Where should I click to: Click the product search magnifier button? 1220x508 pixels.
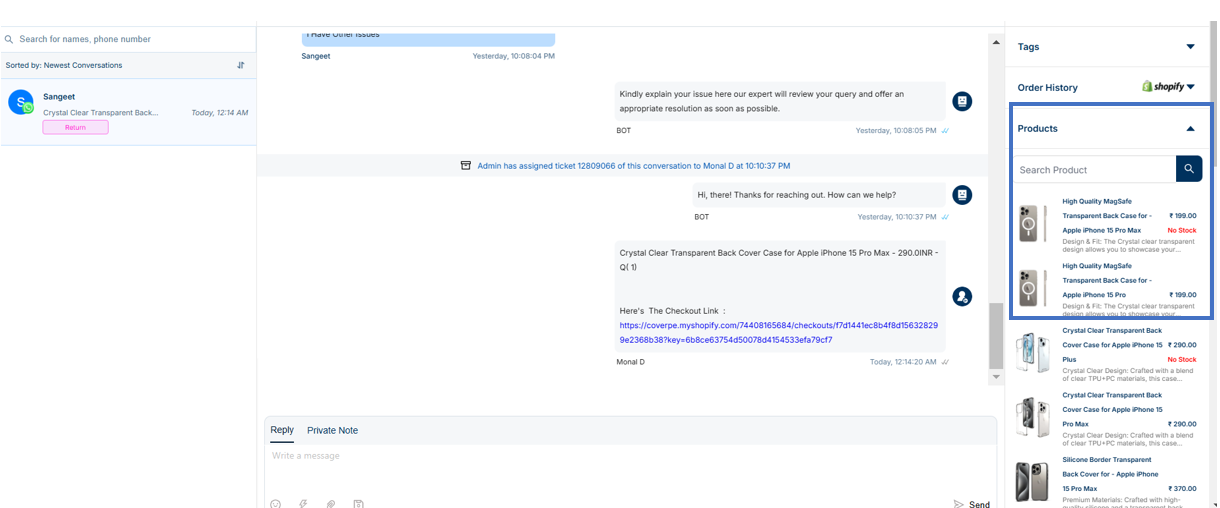click(x=1189, y=169)
